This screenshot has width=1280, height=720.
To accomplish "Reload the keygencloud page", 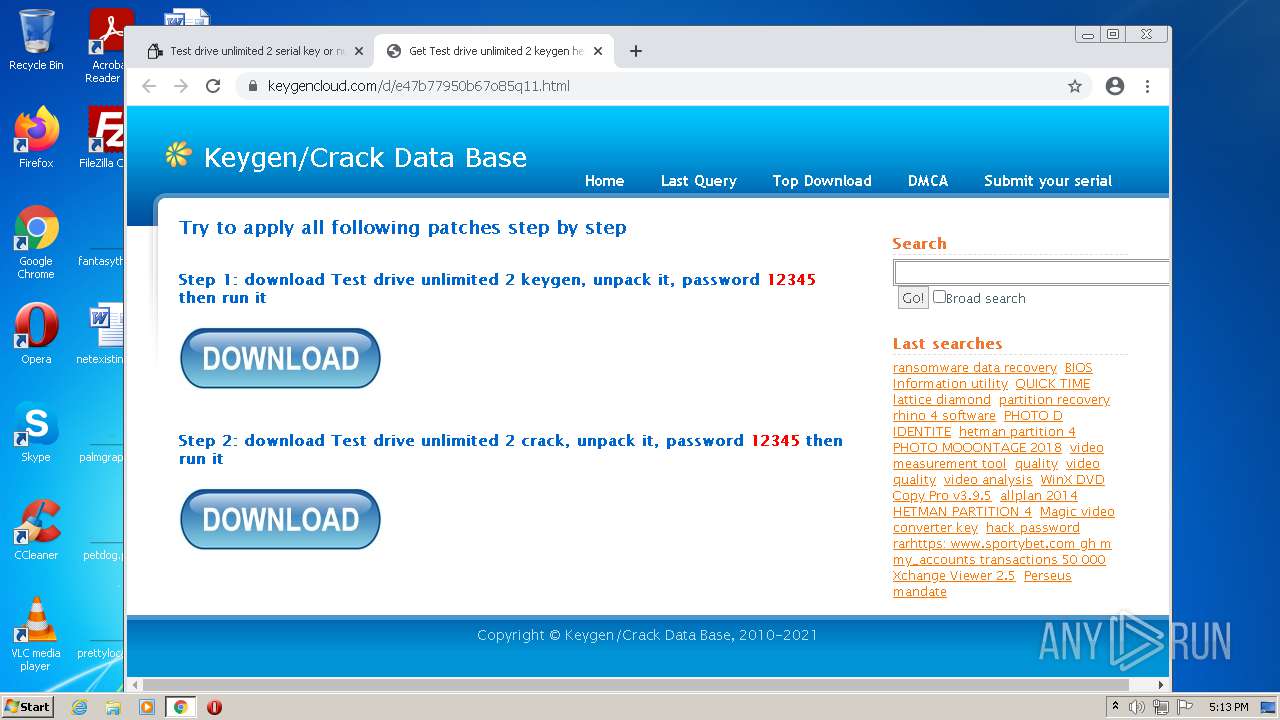I will tap(213, 86).
